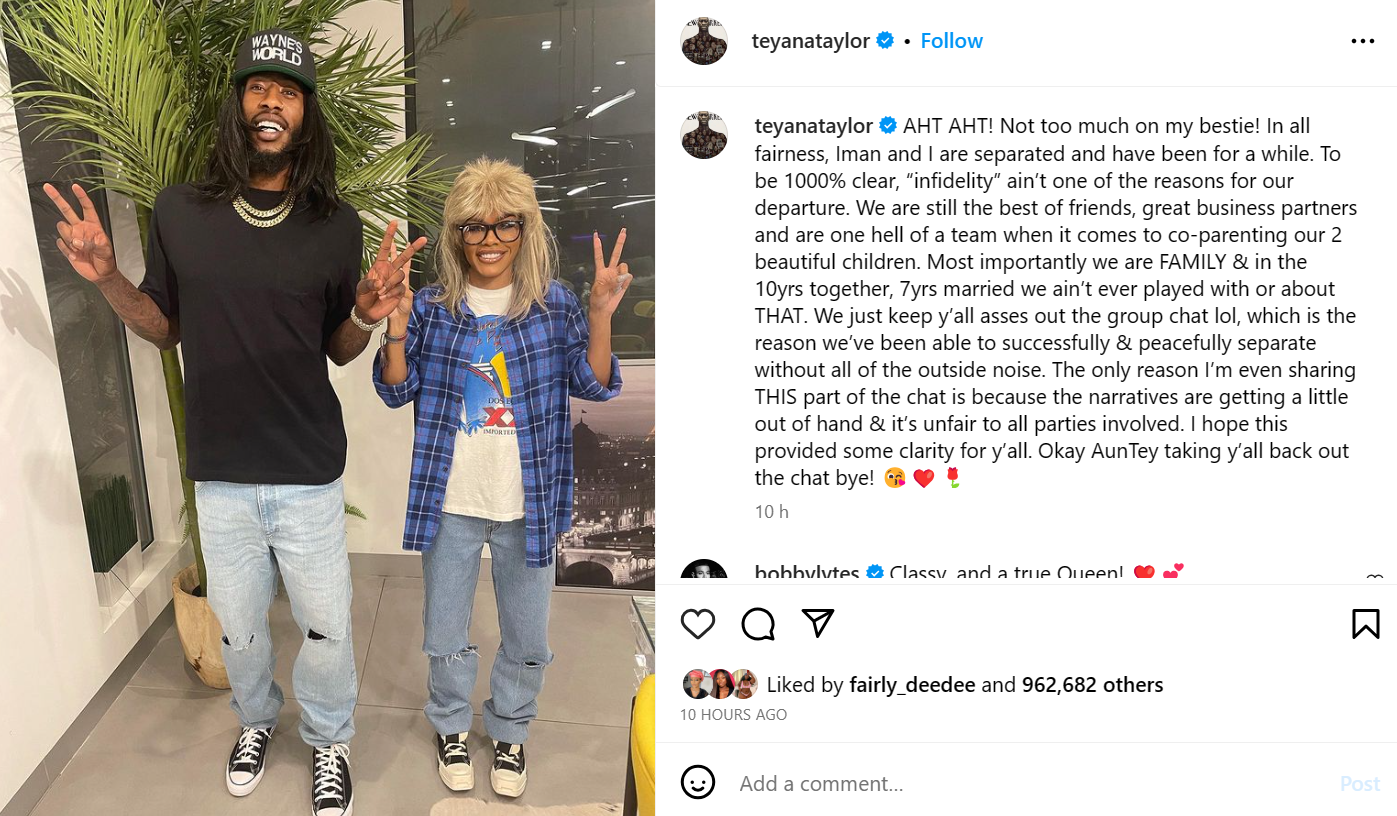
Task: Open teyanataylor's profile picture in the header
Action: 704,41
